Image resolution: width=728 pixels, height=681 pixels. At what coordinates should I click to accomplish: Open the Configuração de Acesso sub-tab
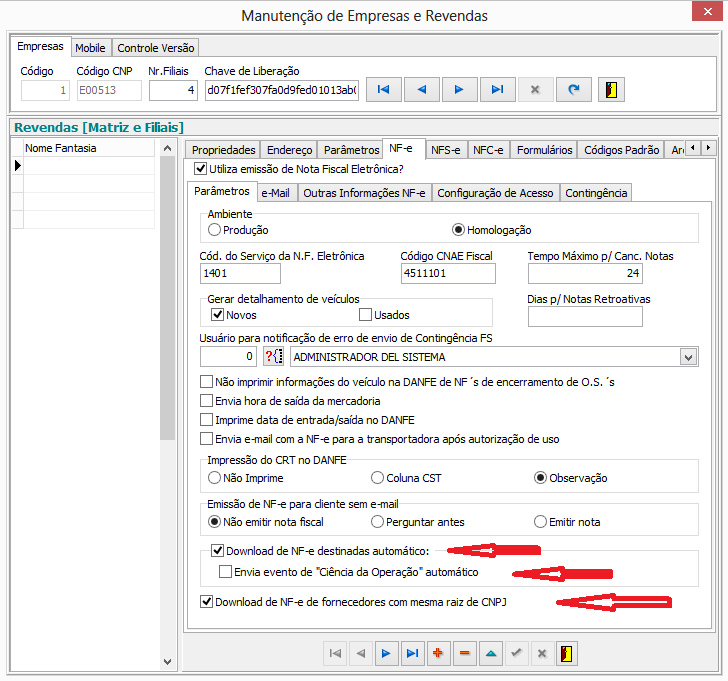point(495,193)
